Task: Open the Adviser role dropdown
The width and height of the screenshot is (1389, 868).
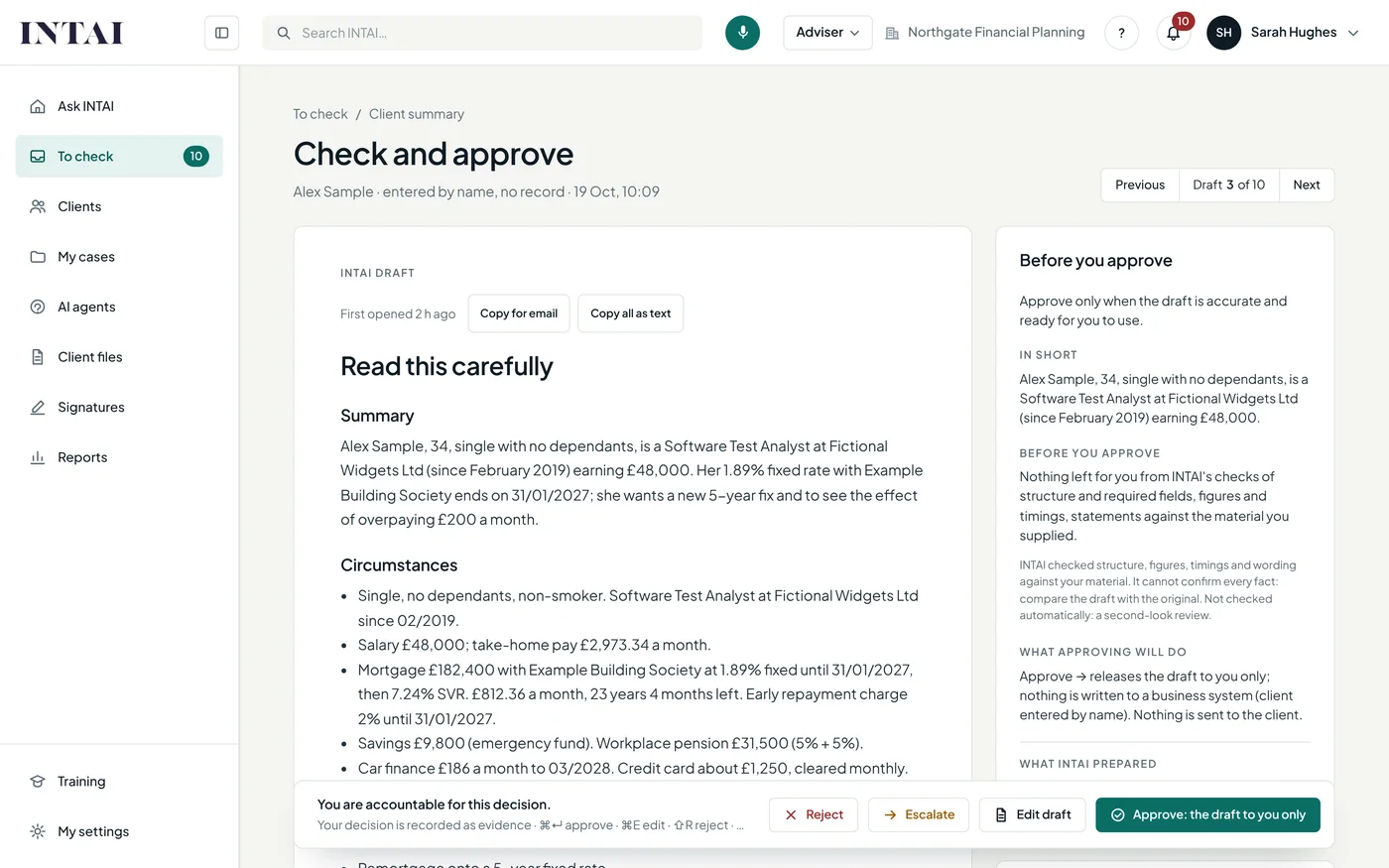Action: point(827,33)
